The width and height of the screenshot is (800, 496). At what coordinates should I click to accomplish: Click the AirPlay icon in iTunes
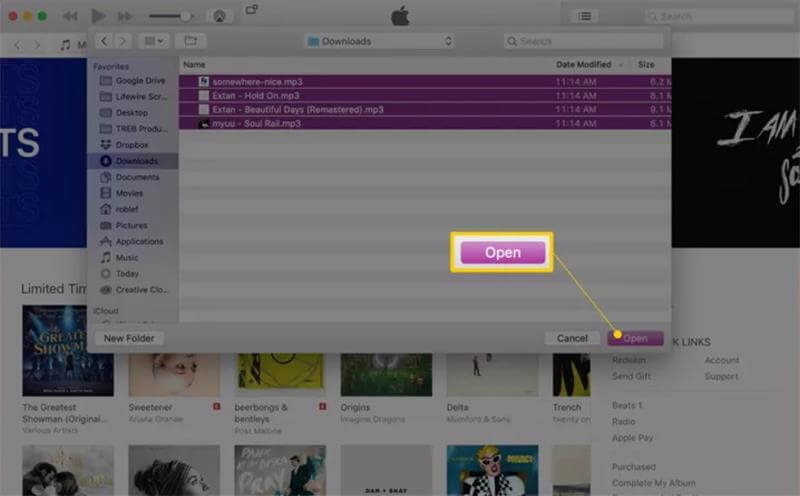click(219, 16)
